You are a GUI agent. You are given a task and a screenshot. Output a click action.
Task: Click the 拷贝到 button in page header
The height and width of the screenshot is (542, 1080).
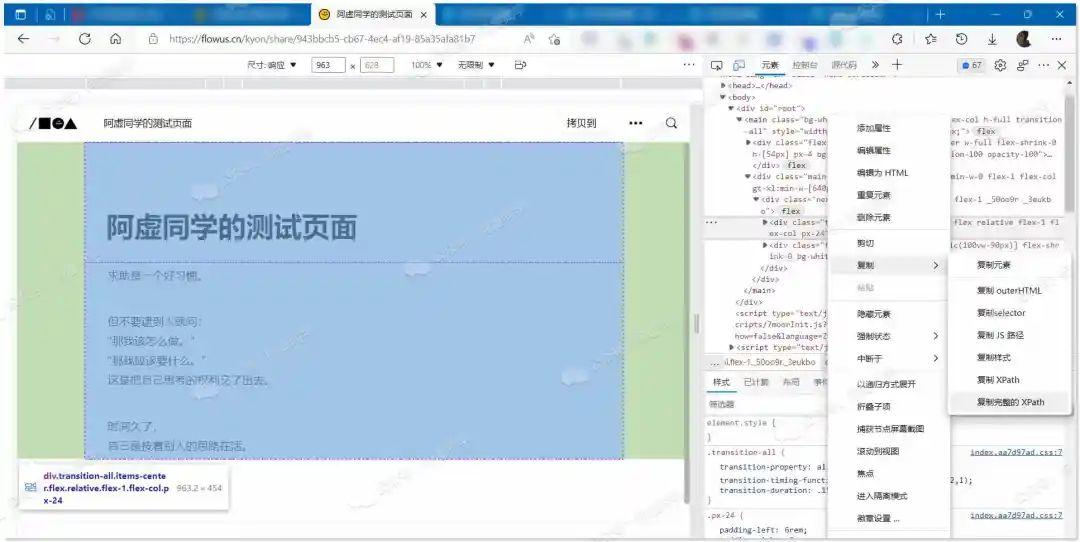(x=581, y=123)
